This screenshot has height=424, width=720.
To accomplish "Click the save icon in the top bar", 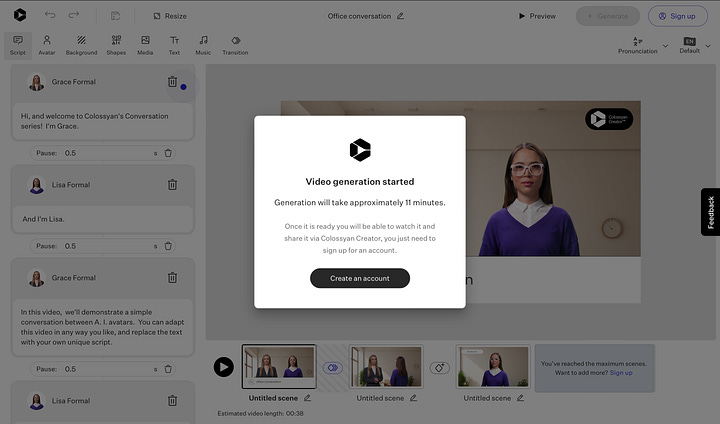I will (x=115, y=16).
